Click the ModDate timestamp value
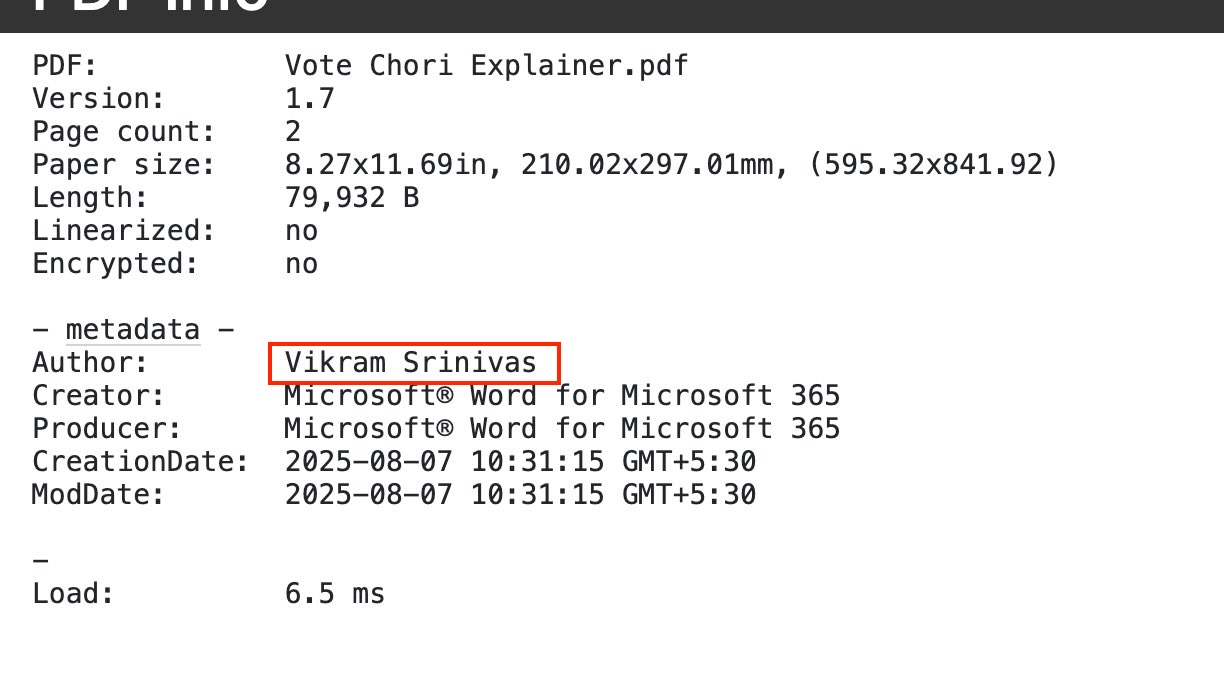Screen dimensions: 1224x678 (520, 495)
